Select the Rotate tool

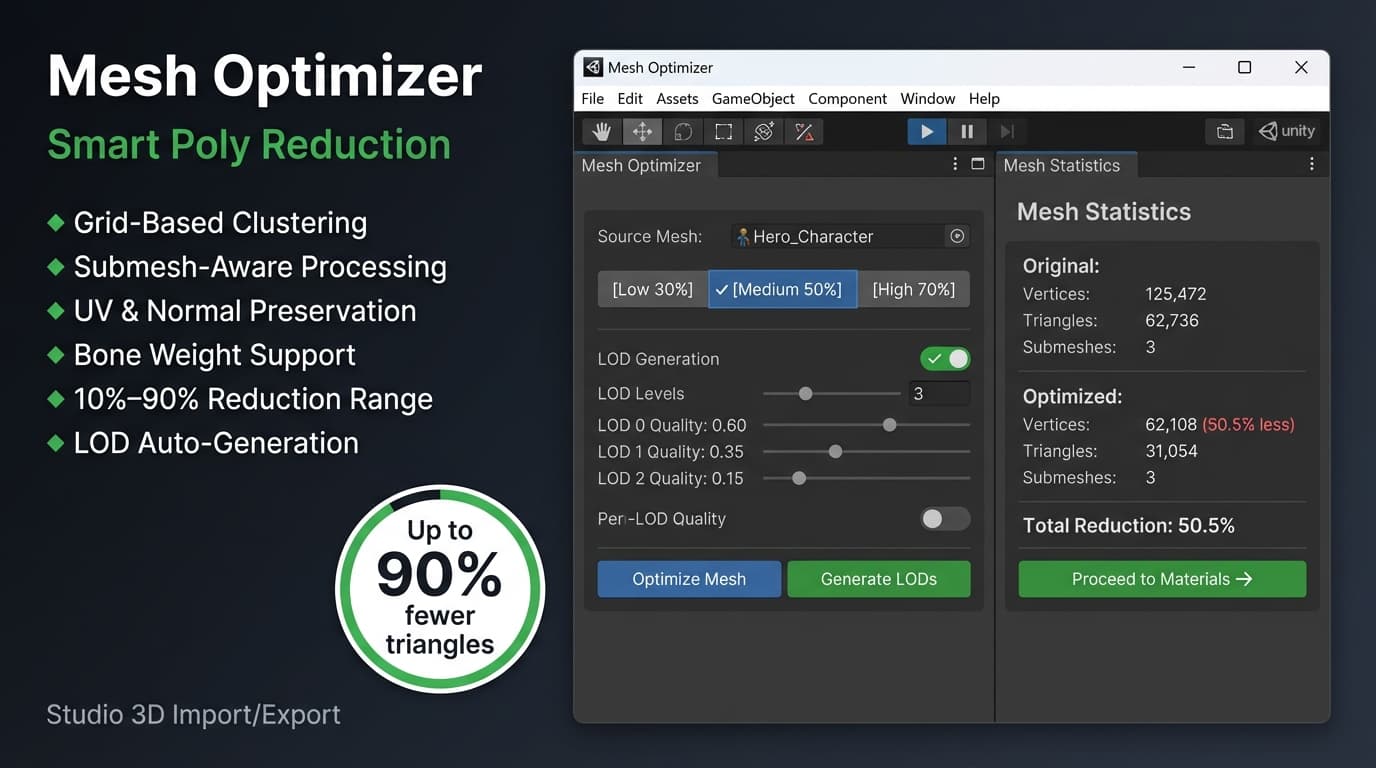pyautogui.click(x=682, y=131)
